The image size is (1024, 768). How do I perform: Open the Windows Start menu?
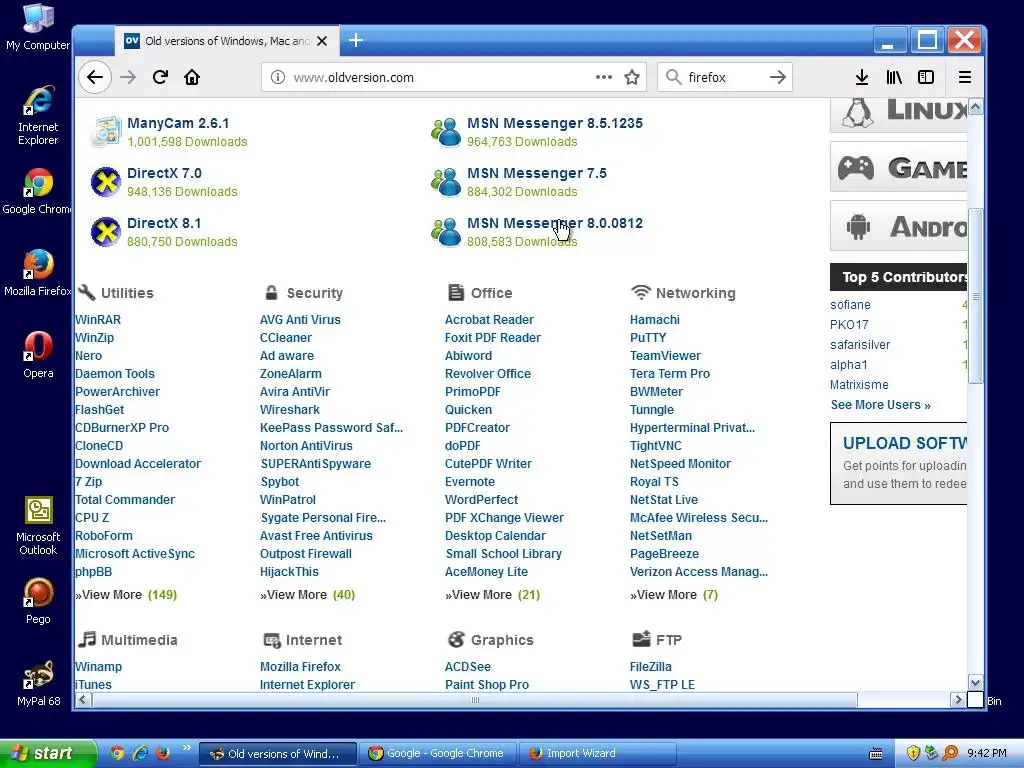47,753
